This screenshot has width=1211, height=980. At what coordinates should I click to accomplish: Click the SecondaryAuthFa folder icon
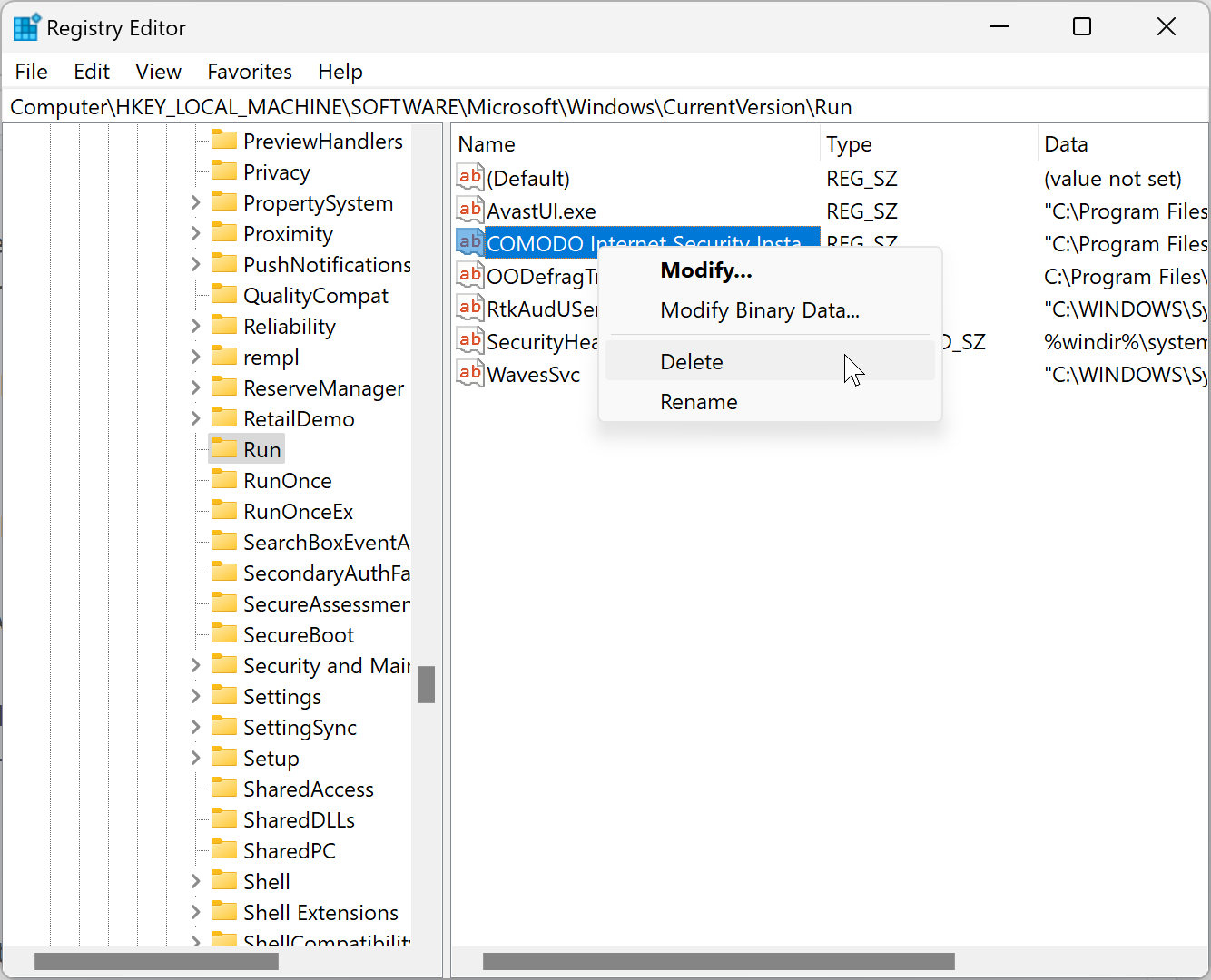224,572
